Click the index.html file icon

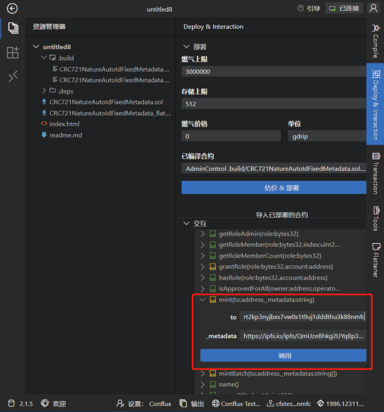tap(44, 124)
